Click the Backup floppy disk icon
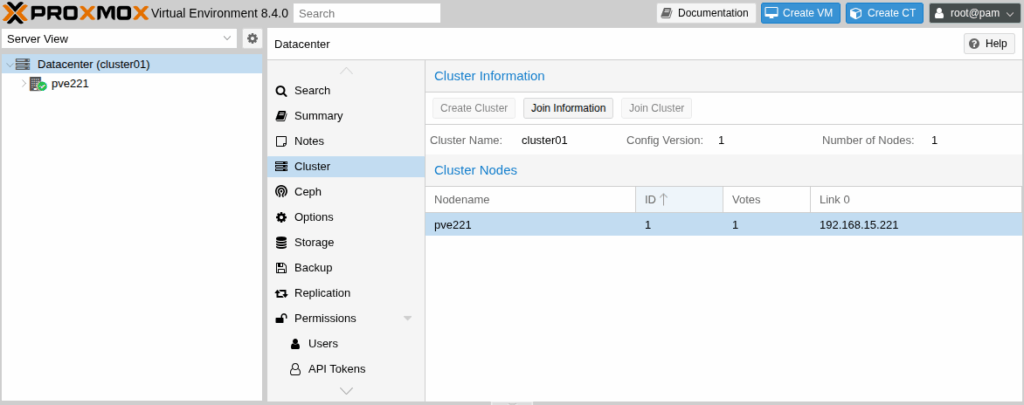The width and height of the screenshot is (1024, 405). pyautogui.click(x=281, y=268)
